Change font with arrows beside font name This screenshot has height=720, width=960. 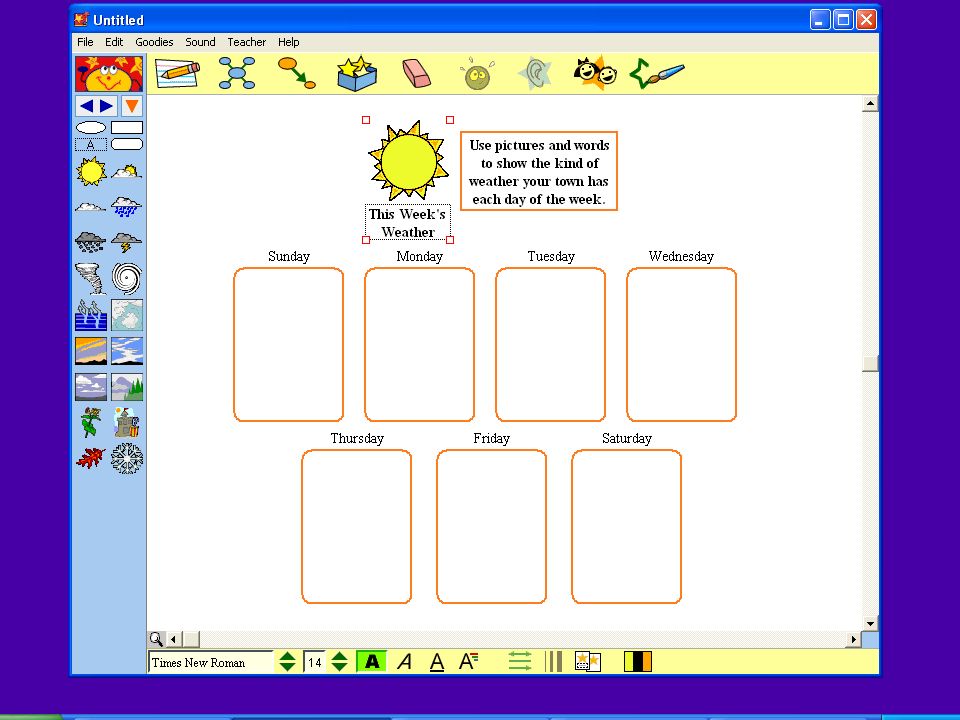tap(287, 662)
